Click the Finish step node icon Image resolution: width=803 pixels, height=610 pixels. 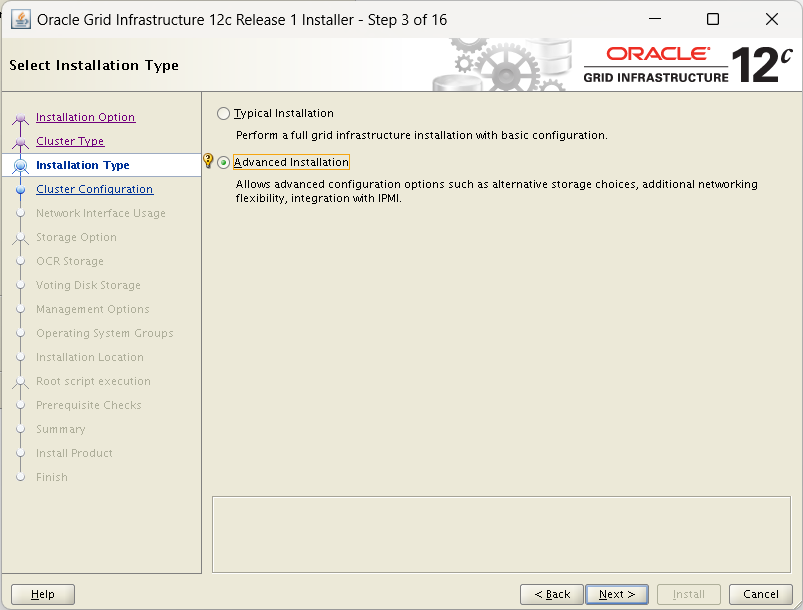20,477
